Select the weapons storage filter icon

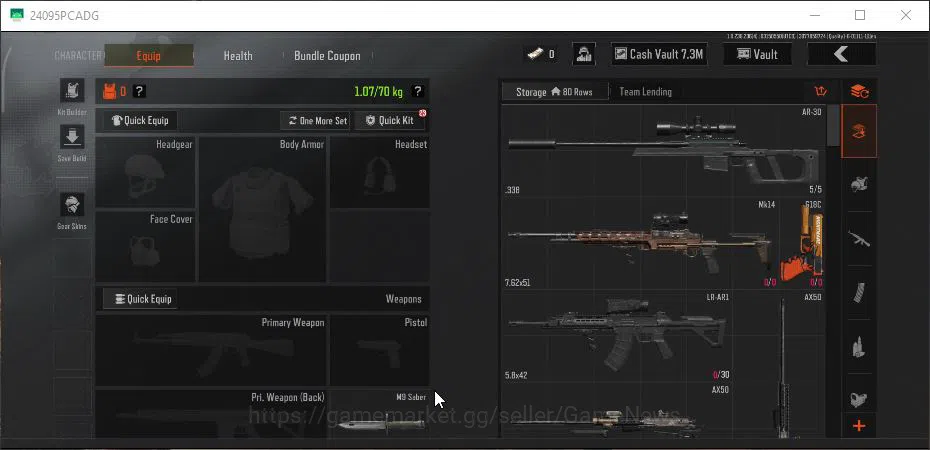(x=859, y=239)
